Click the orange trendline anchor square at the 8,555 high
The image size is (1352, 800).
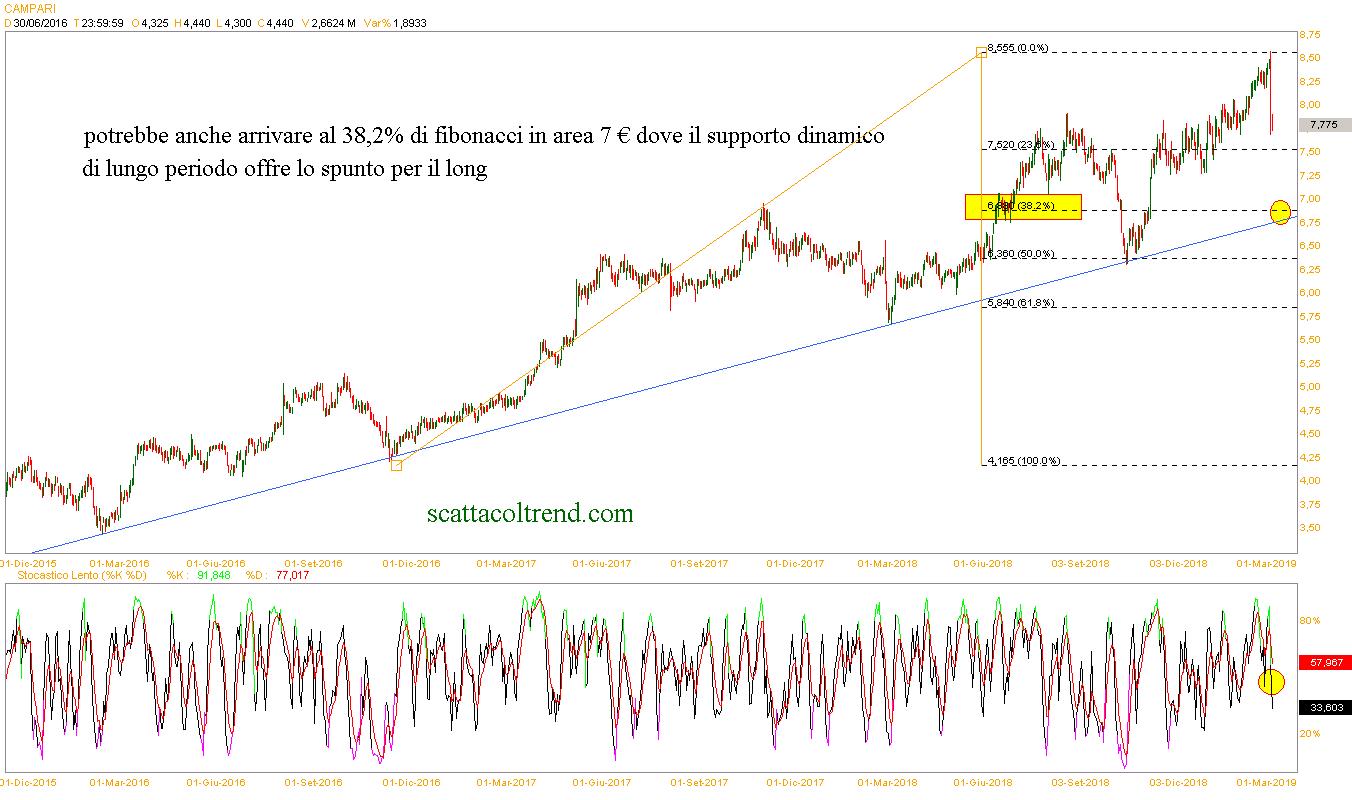click(x=981, y=52)
